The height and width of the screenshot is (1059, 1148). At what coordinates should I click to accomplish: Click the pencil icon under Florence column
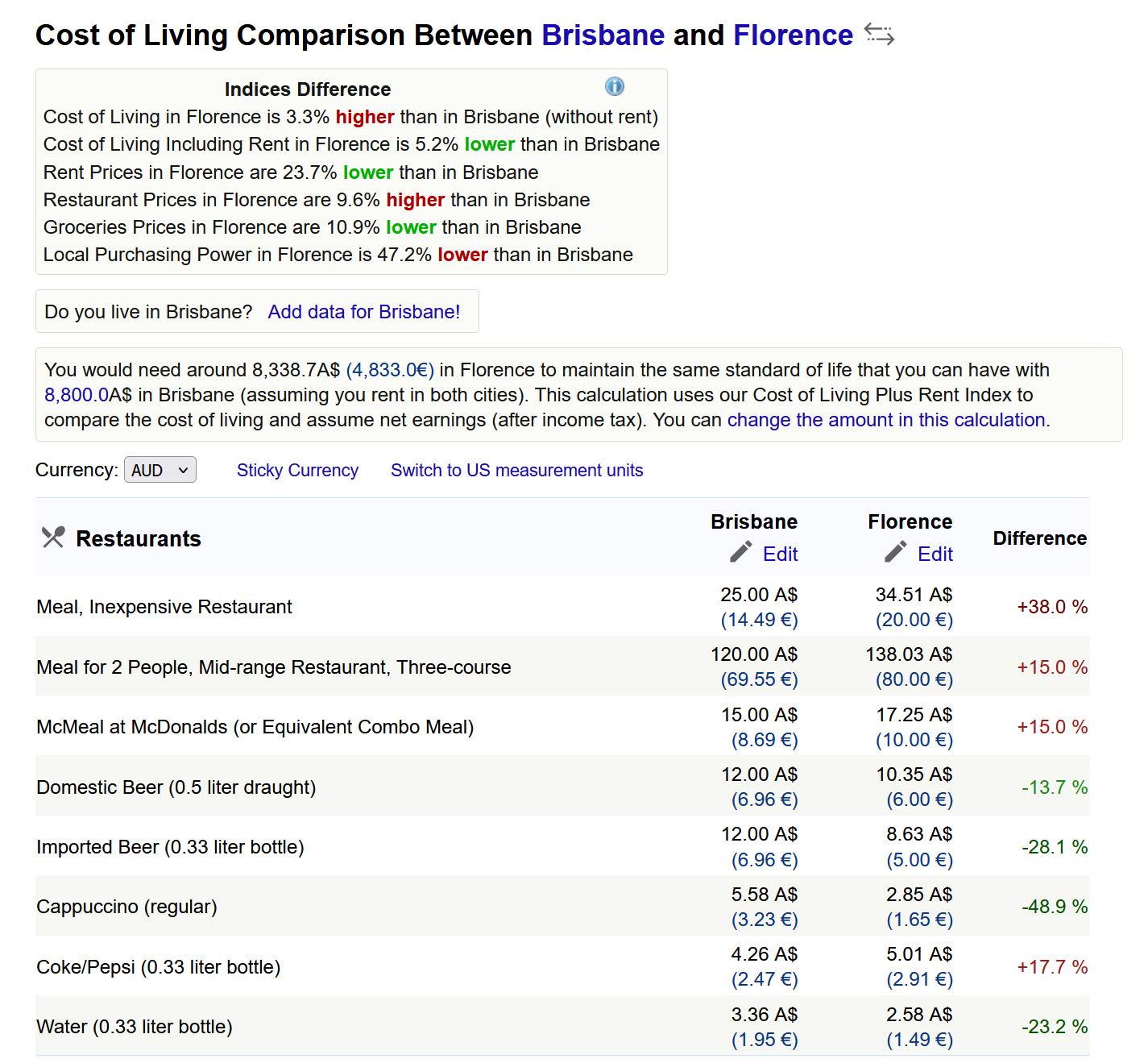[x=895, y=552]
